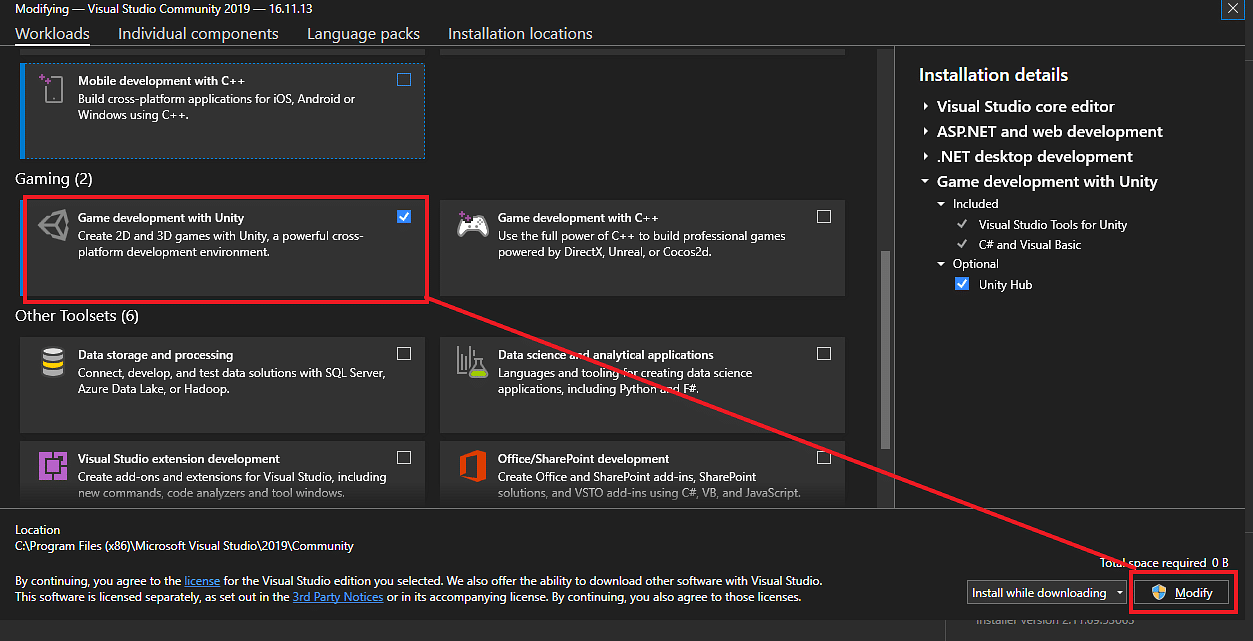Click the C# and Visual Basic item
The image size is (1253, 641).
(x=1030, y=244)
